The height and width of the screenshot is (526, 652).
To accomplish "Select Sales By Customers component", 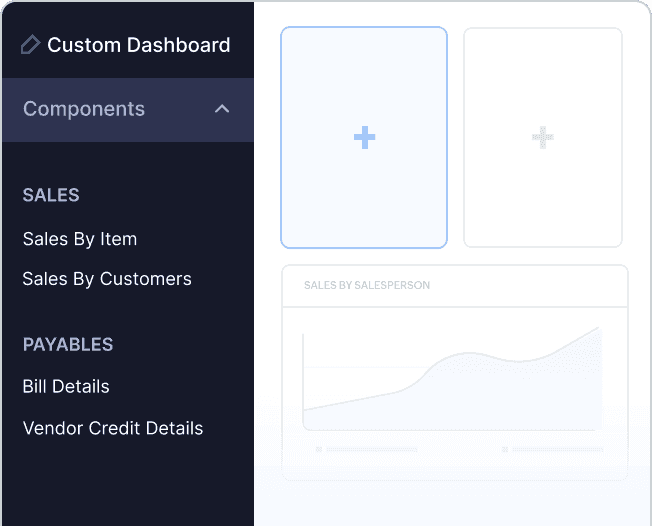I will coord(107,279).
